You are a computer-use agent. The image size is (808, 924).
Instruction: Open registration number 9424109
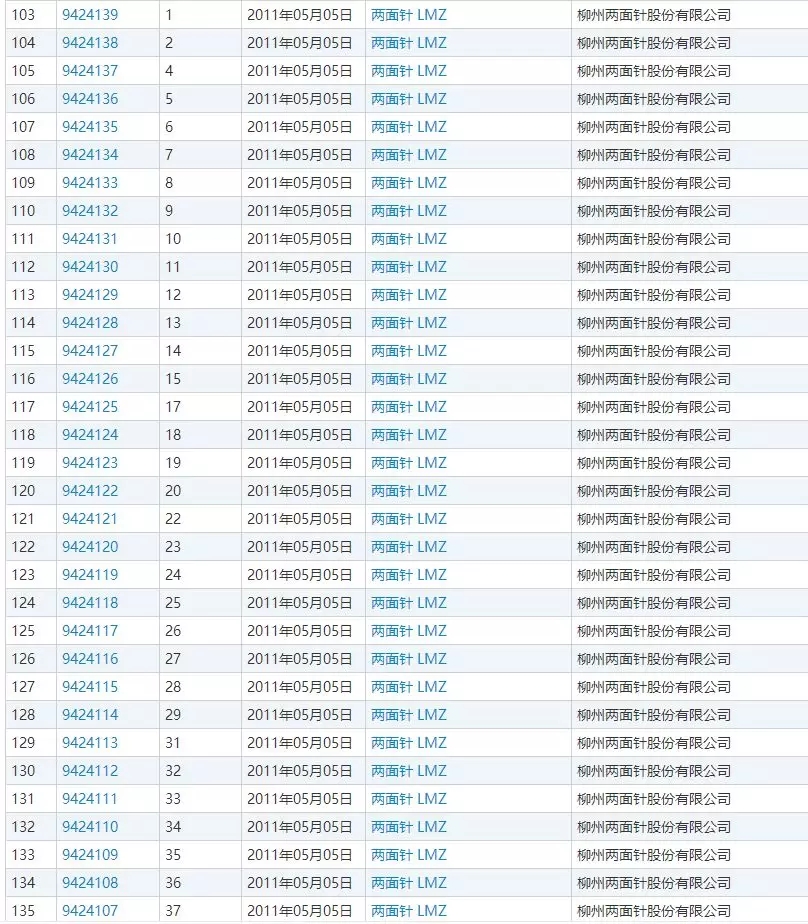(90, 855)
